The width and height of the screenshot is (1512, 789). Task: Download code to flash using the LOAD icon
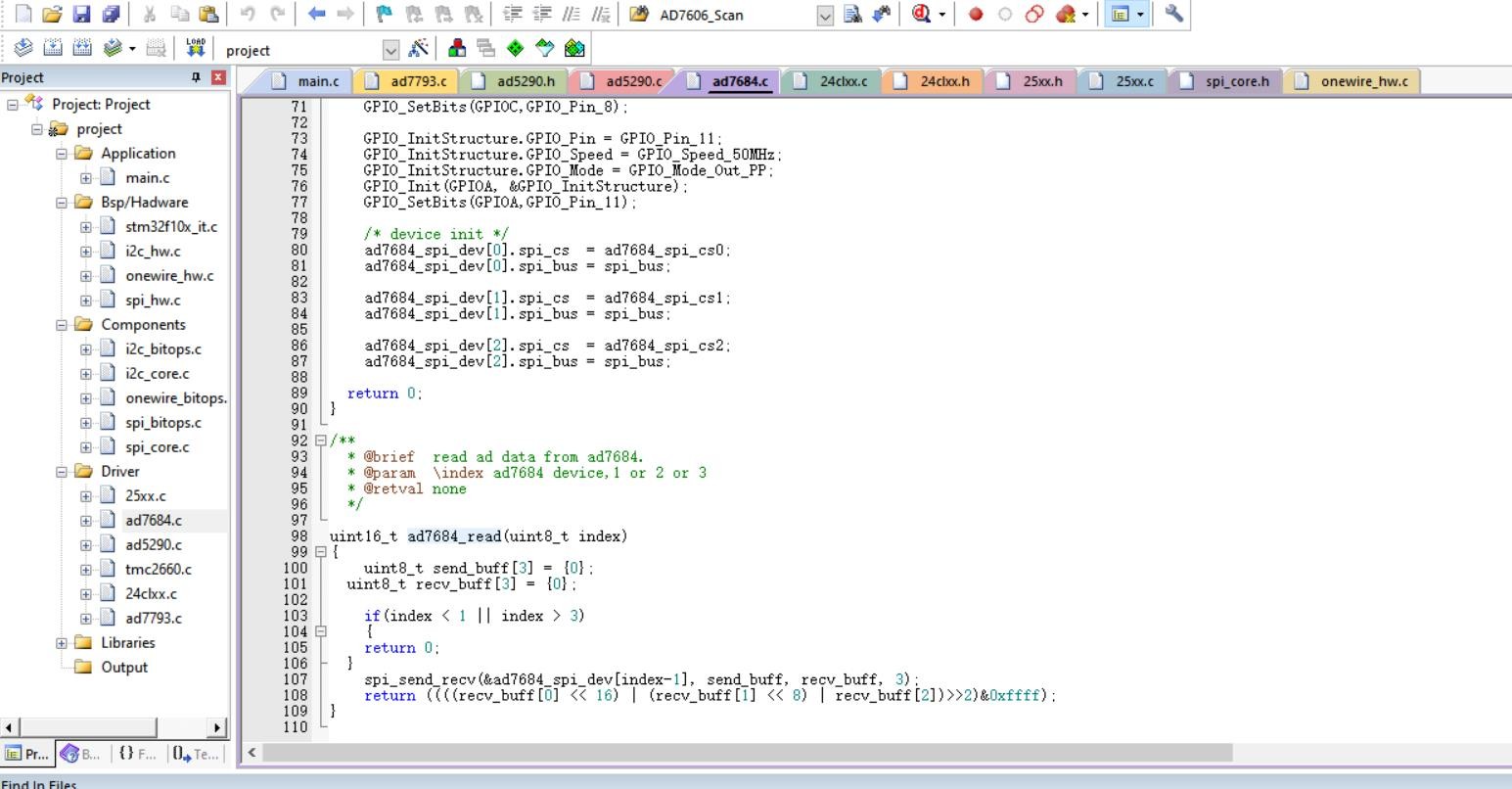[195, 48]
